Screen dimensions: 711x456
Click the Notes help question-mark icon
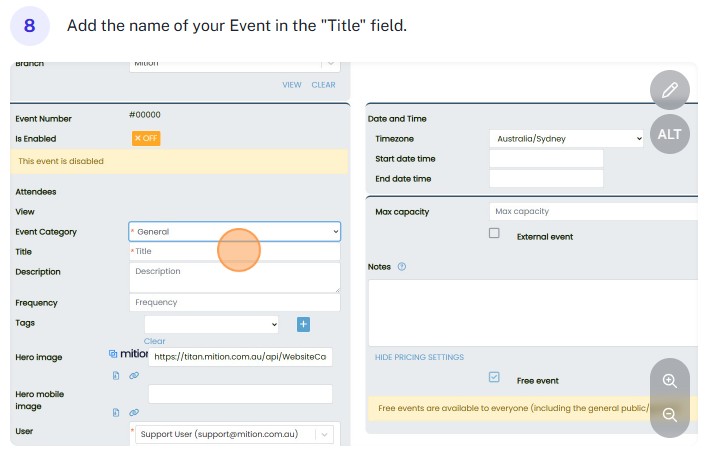(x=402, y=267)
